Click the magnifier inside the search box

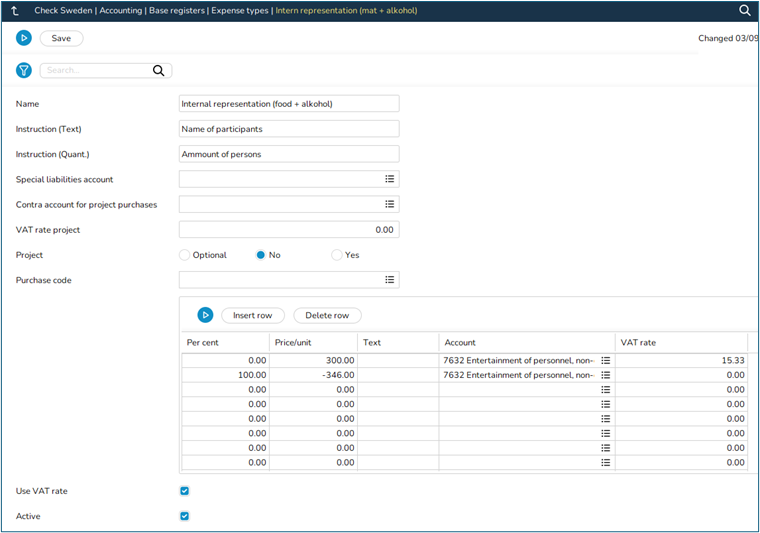[x=158, y=71]
